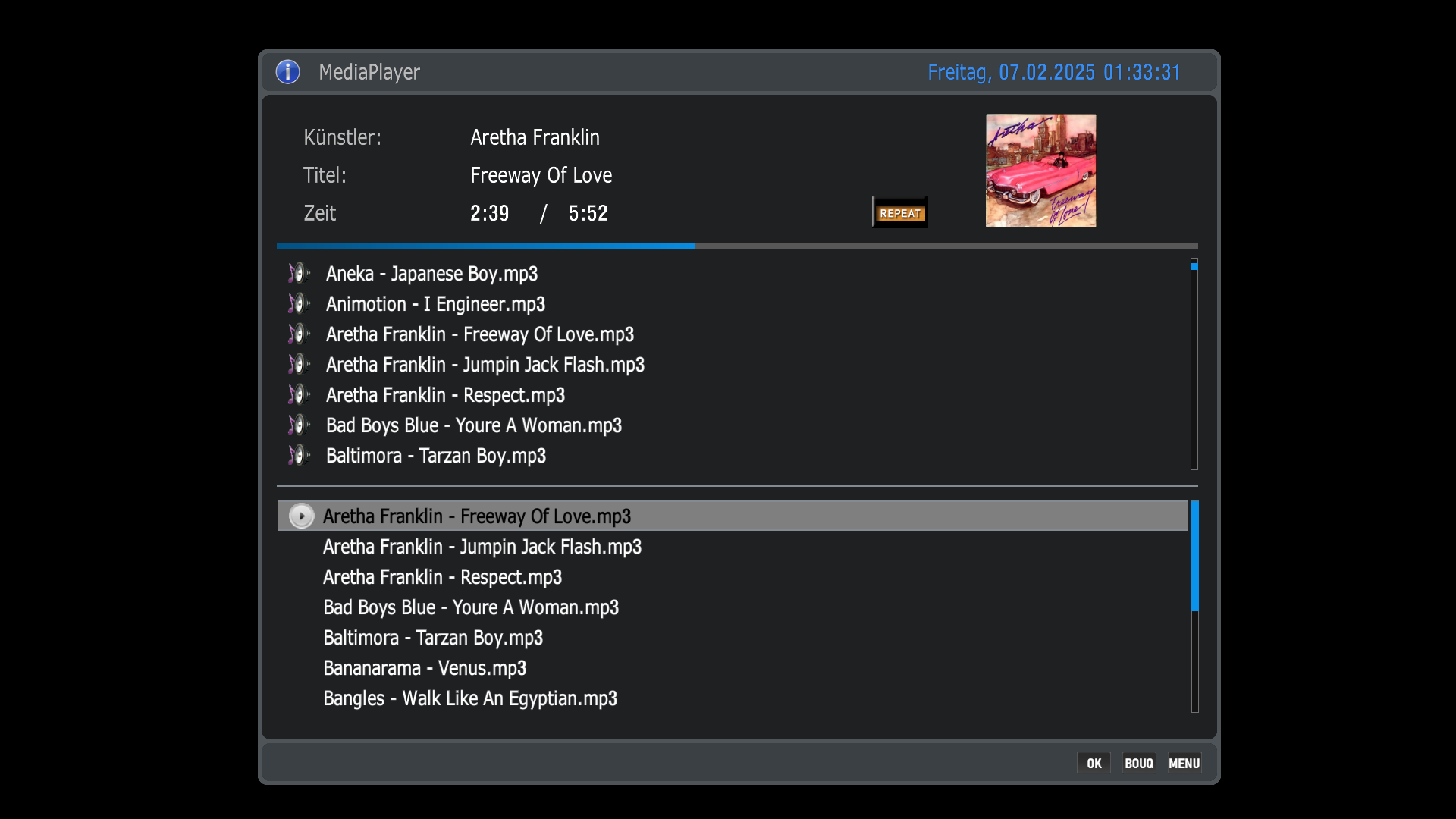Select Bangles - Walk Like An Egyptian.mp3
This screenshot has height=819, width=1456.
469,698
